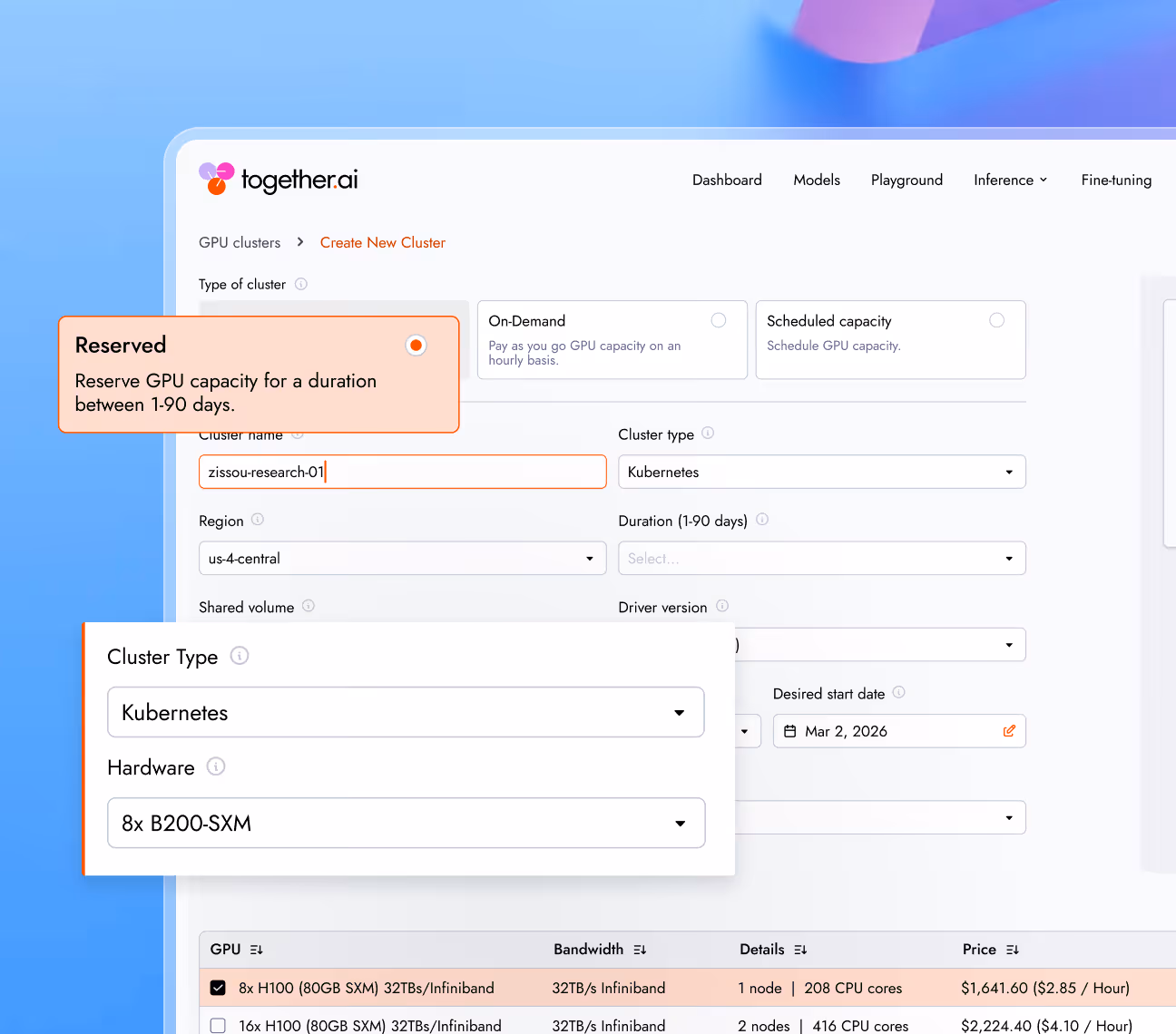Select the On-Demand radio button
This screenshot has height=1034, width=1176.
719,320
